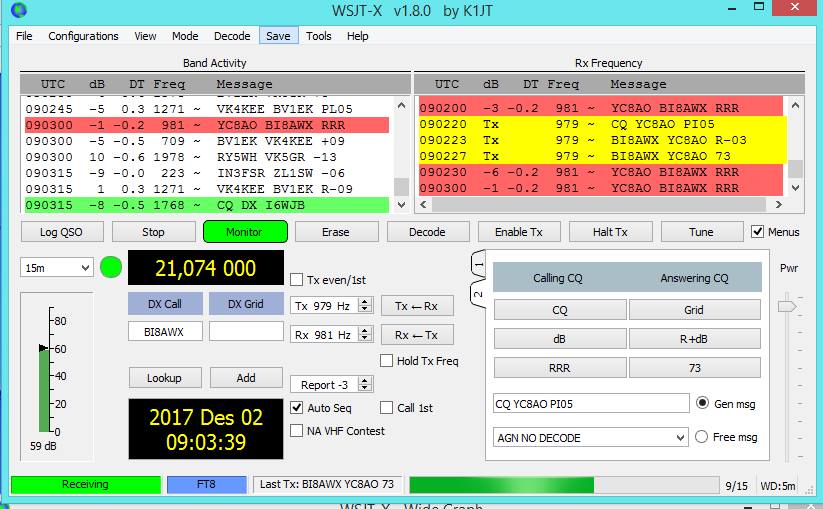Image resolution: width=823 pixels, height=509 pixels.
Task: Toggle the green Monitor button
Action: click(245, 231)
